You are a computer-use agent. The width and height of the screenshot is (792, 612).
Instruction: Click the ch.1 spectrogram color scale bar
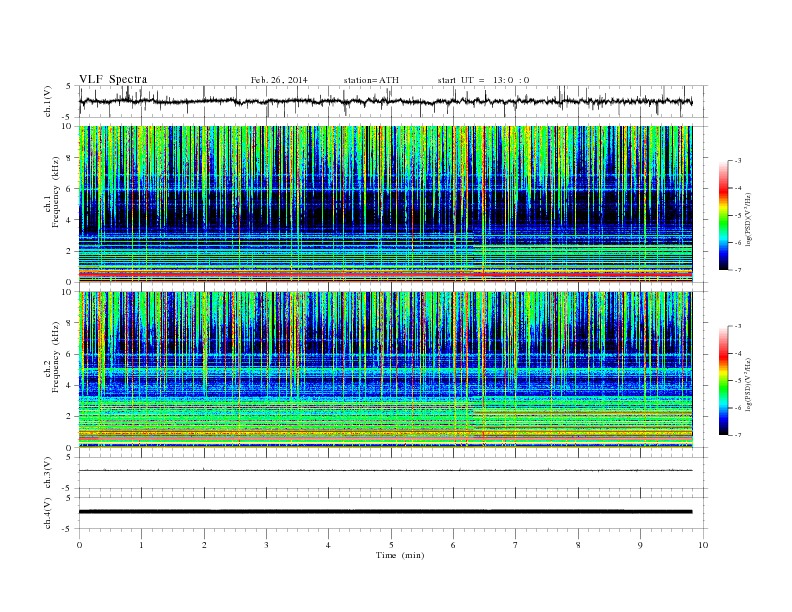pyautogui.click(x=724, y=216)
